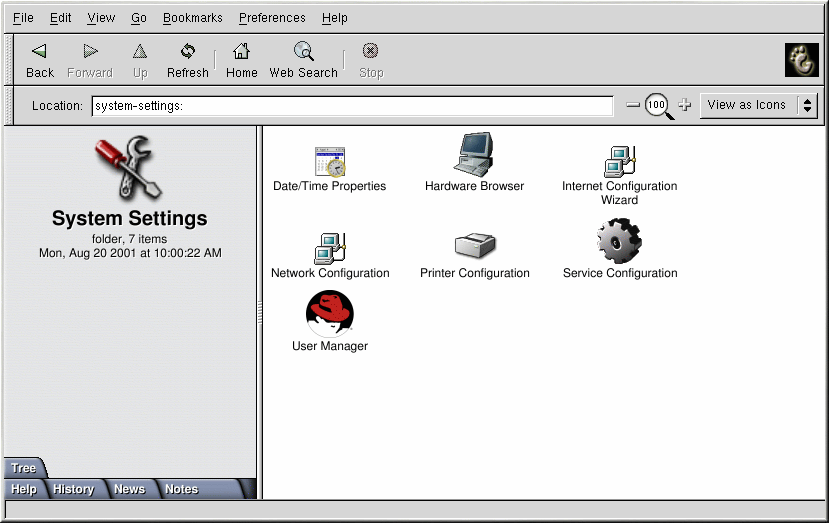Go to Home via toolbar
The image size is (829, 523).
tap(241, 60)
